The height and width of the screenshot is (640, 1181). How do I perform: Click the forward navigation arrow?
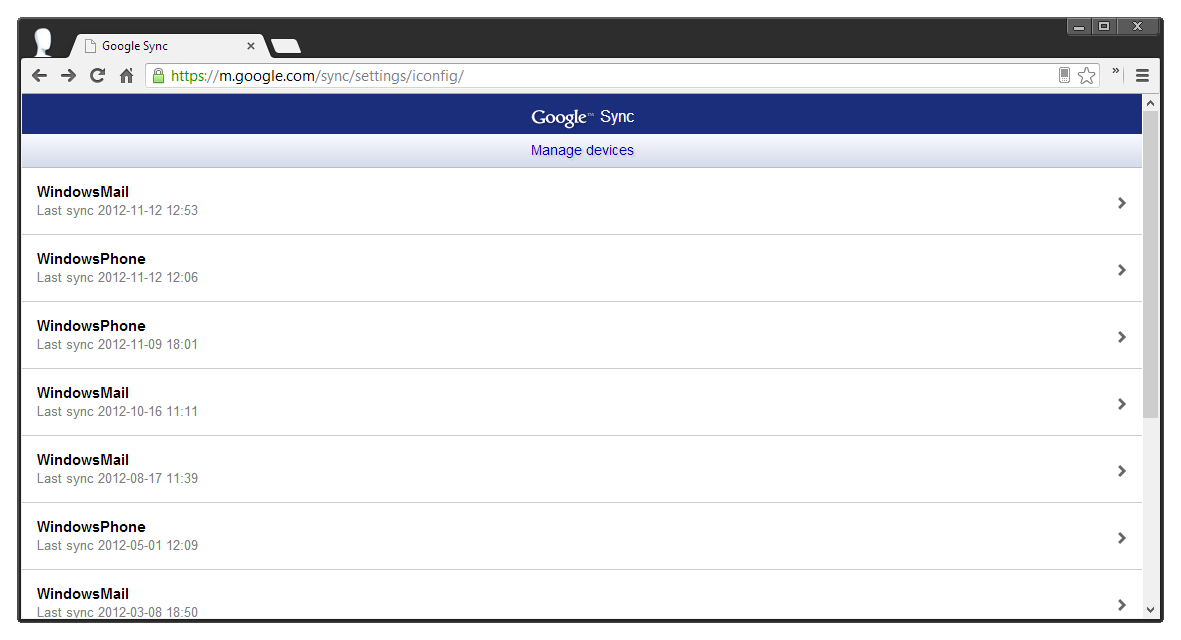[x=68, y=76]
